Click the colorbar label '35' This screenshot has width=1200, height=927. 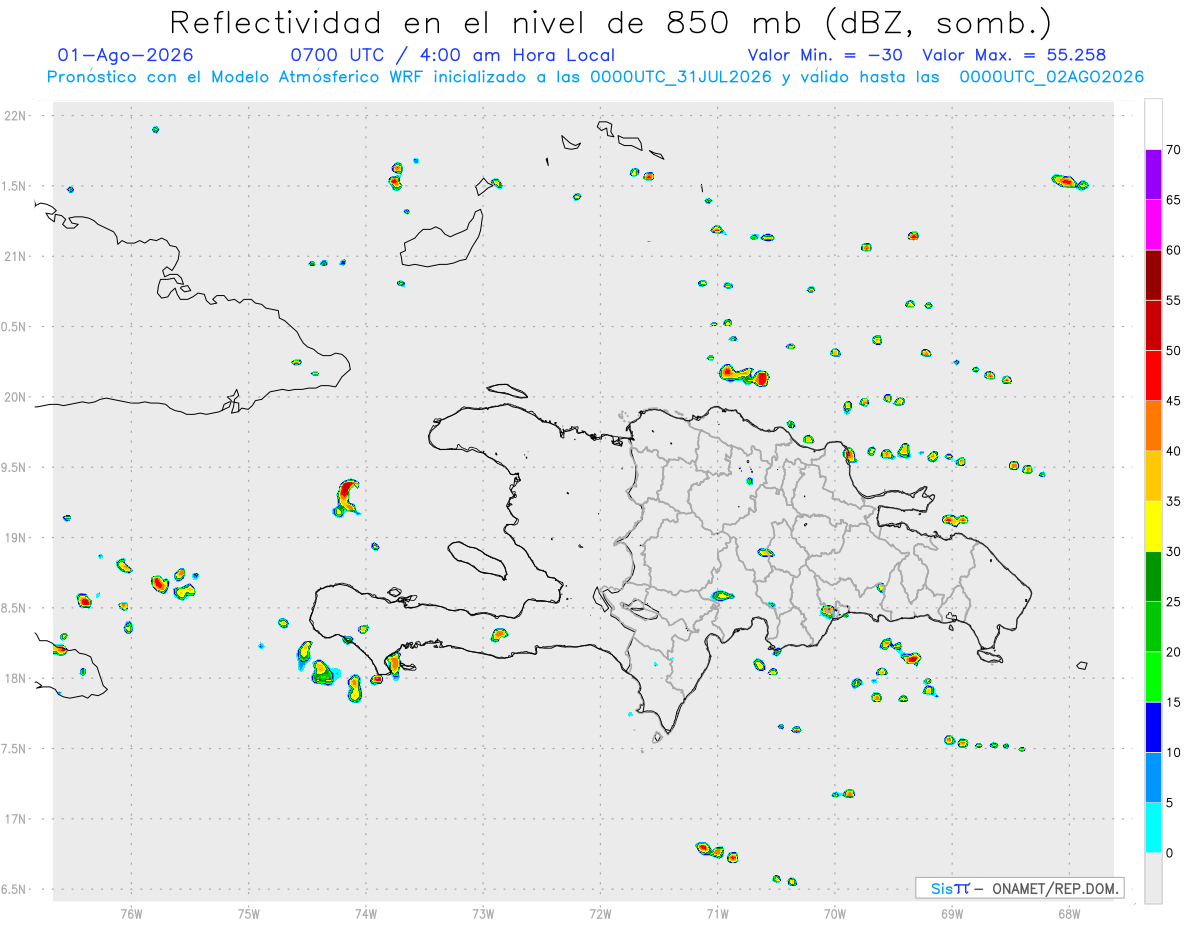pyautogui.click(x=1174, y=501)
